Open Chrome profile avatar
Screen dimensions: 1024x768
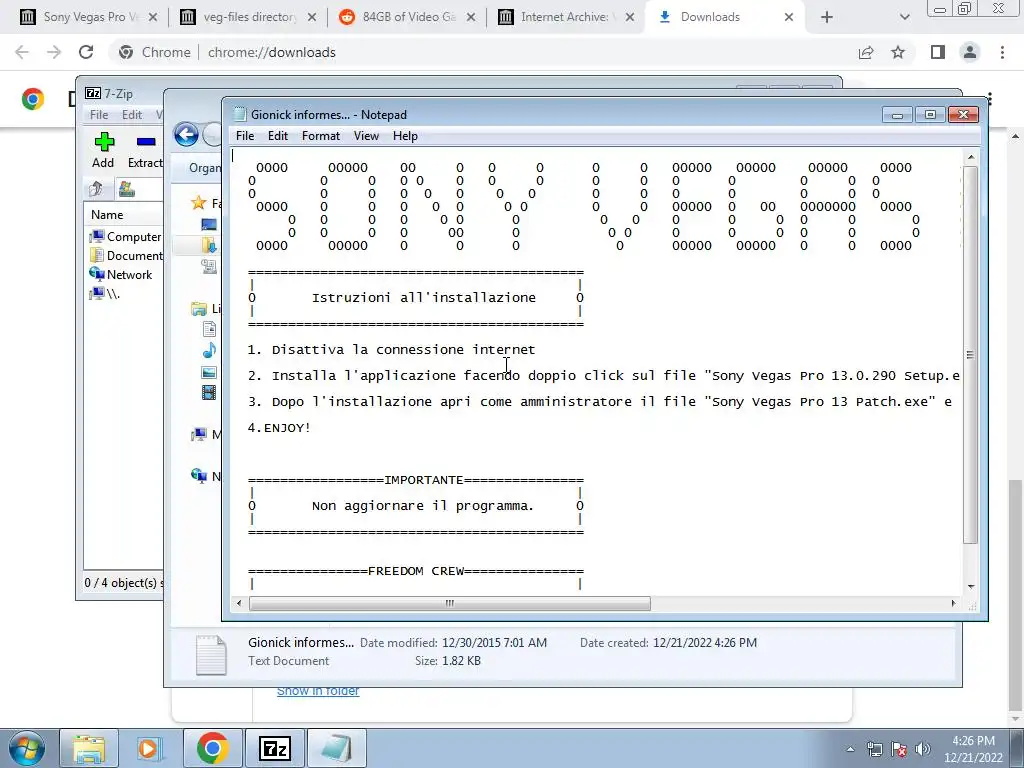[970, 52]
